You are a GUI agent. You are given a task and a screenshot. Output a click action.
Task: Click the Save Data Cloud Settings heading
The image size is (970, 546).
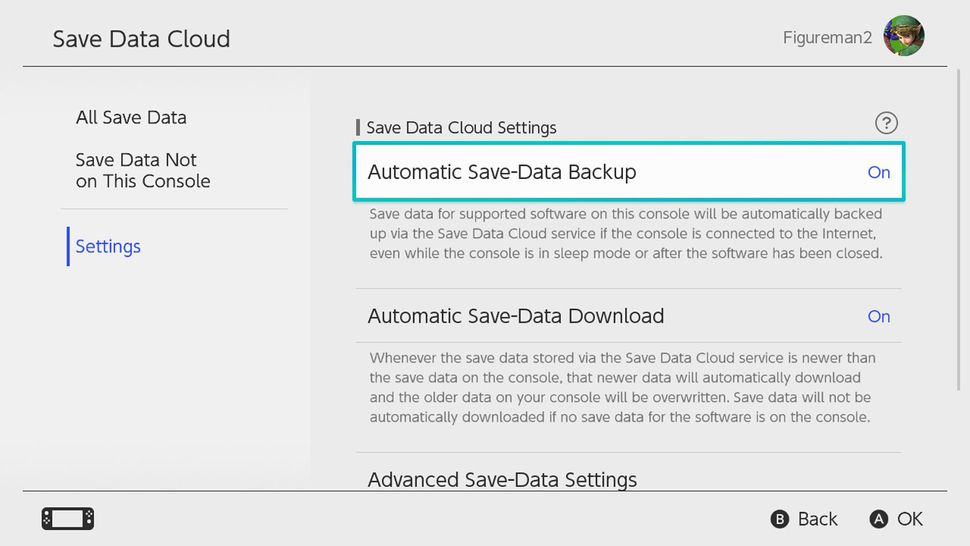(461, 128)
